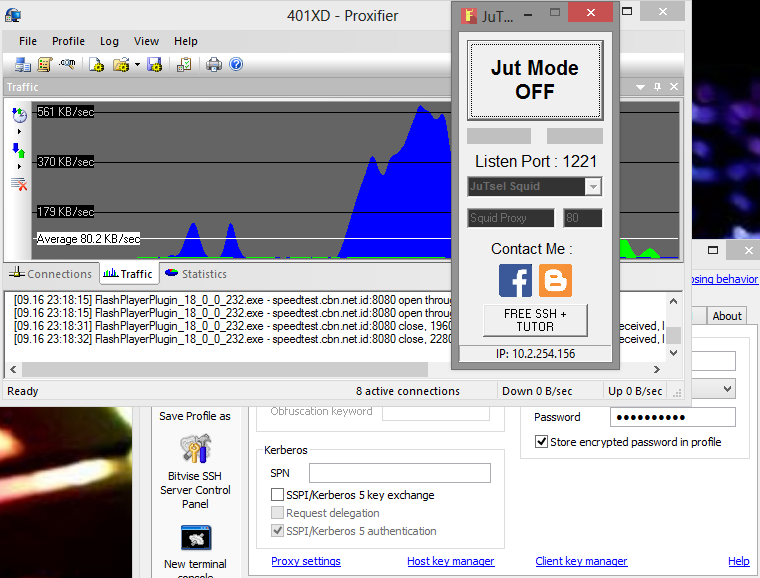
Task: Expand the arrow below the down/up arrows icon
Action: [19, 166]
